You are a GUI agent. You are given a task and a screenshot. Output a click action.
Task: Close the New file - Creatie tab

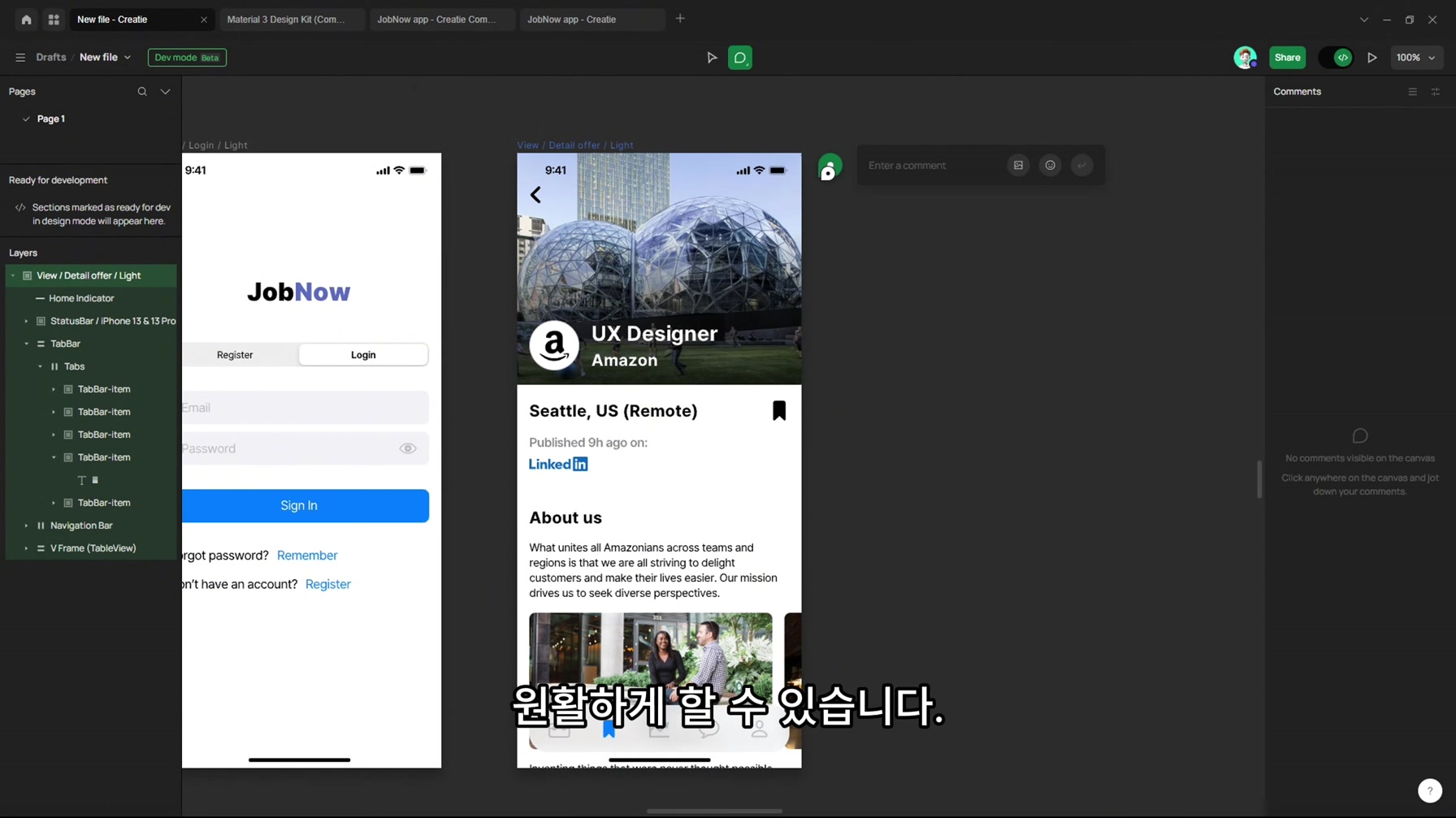click(204, 19)
